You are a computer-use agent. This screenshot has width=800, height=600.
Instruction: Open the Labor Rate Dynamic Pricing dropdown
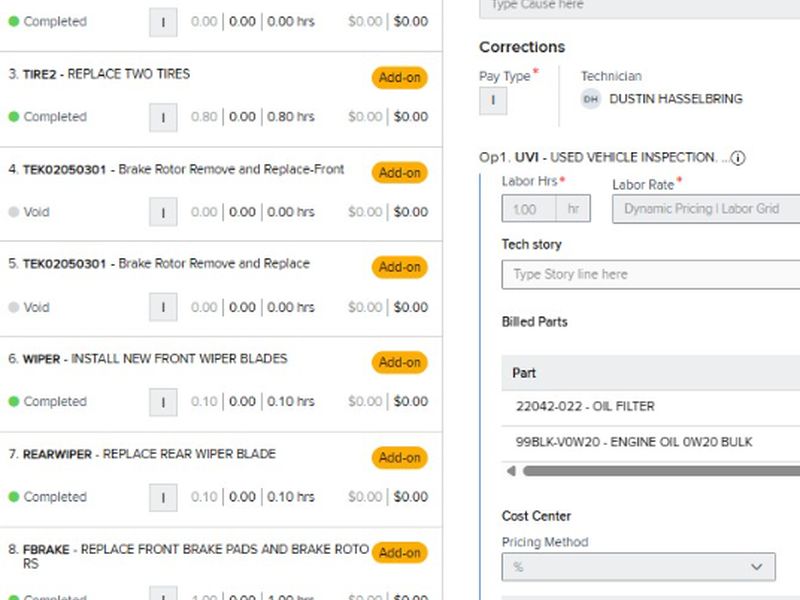[x=706, y=209]
